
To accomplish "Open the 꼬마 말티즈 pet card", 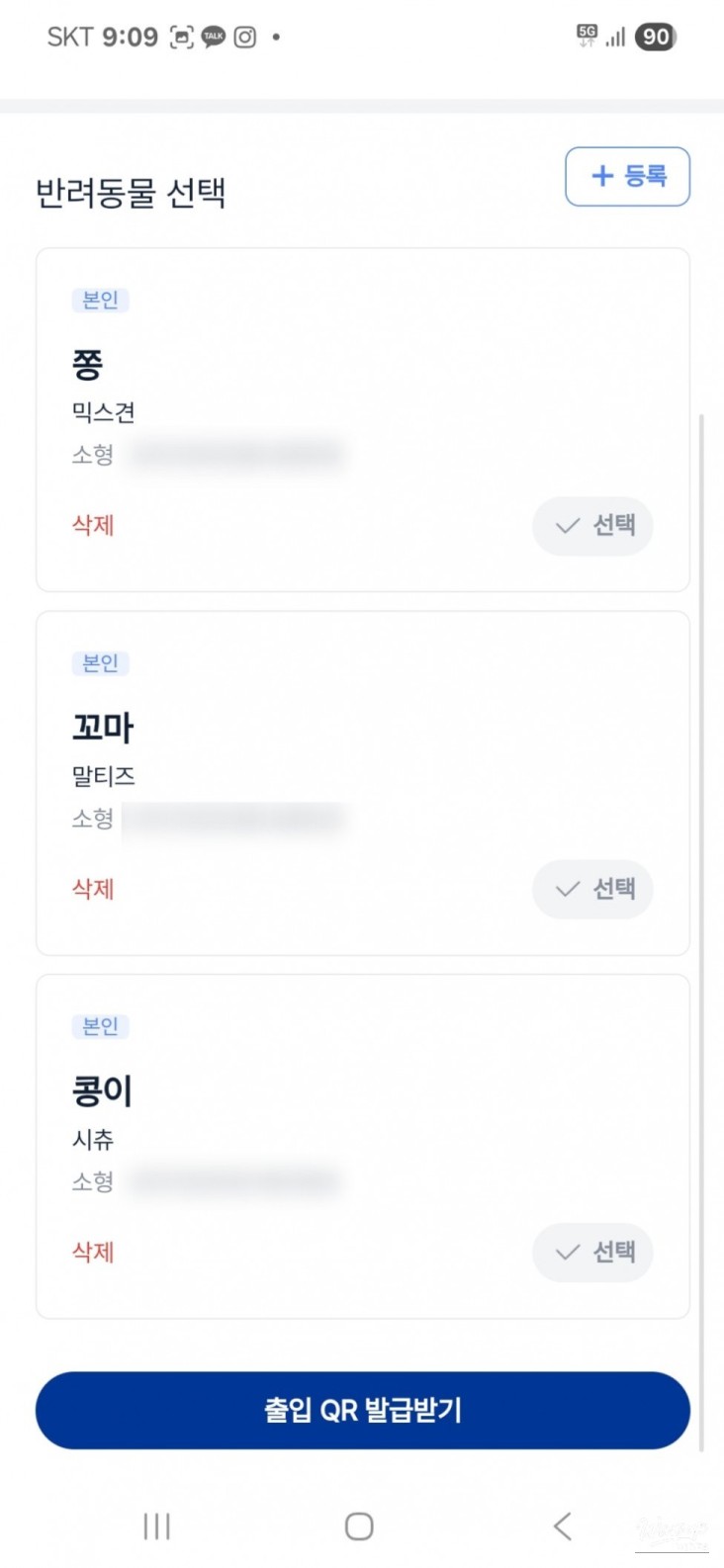I will 297,751.
